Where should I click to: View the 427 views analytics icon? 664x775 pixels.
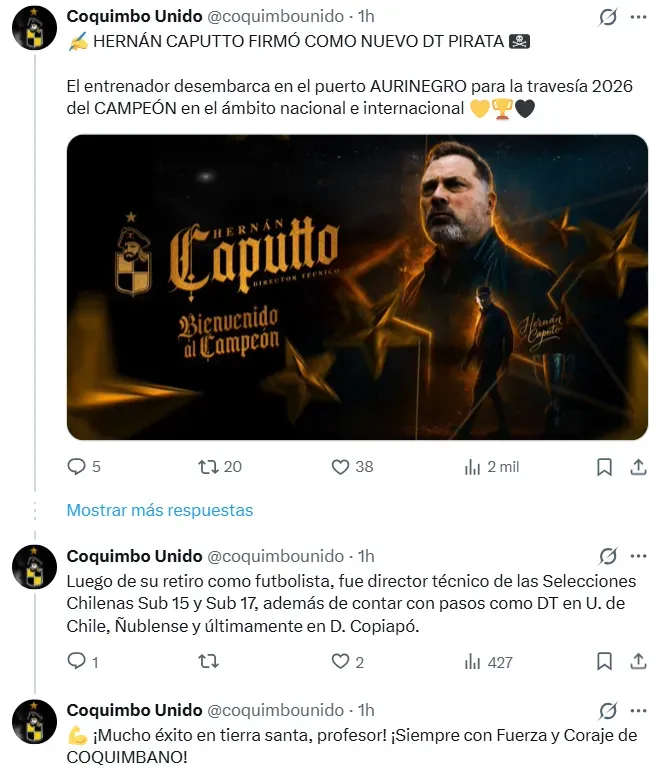(472, 661)
